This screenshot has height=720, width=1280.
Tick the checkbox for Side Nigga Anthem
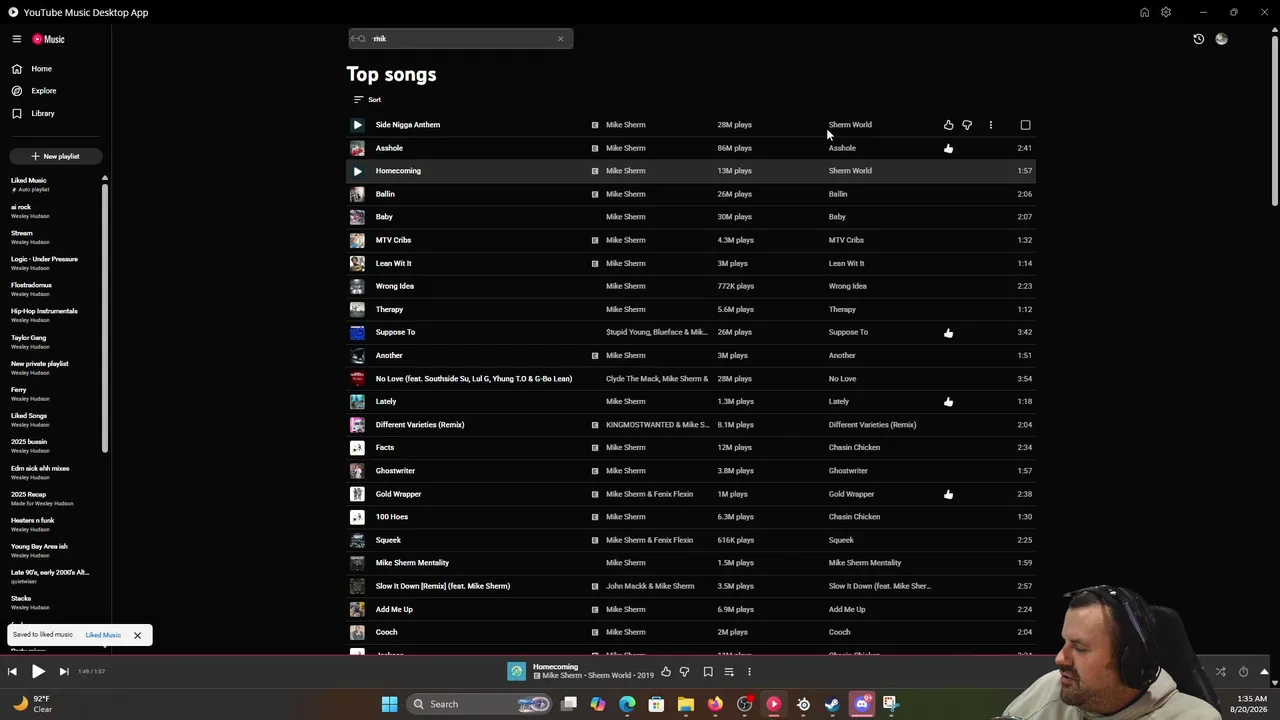(1025, 125)
